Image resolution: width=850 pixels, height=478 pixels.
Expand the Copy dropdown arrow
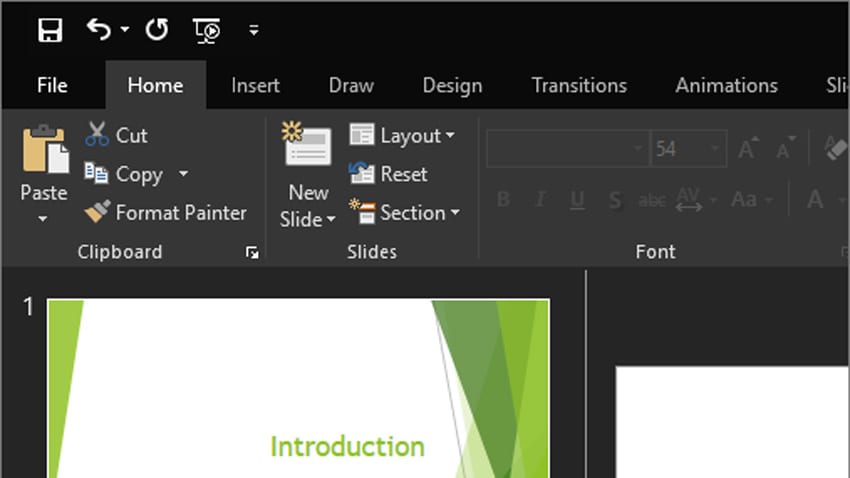183,174
